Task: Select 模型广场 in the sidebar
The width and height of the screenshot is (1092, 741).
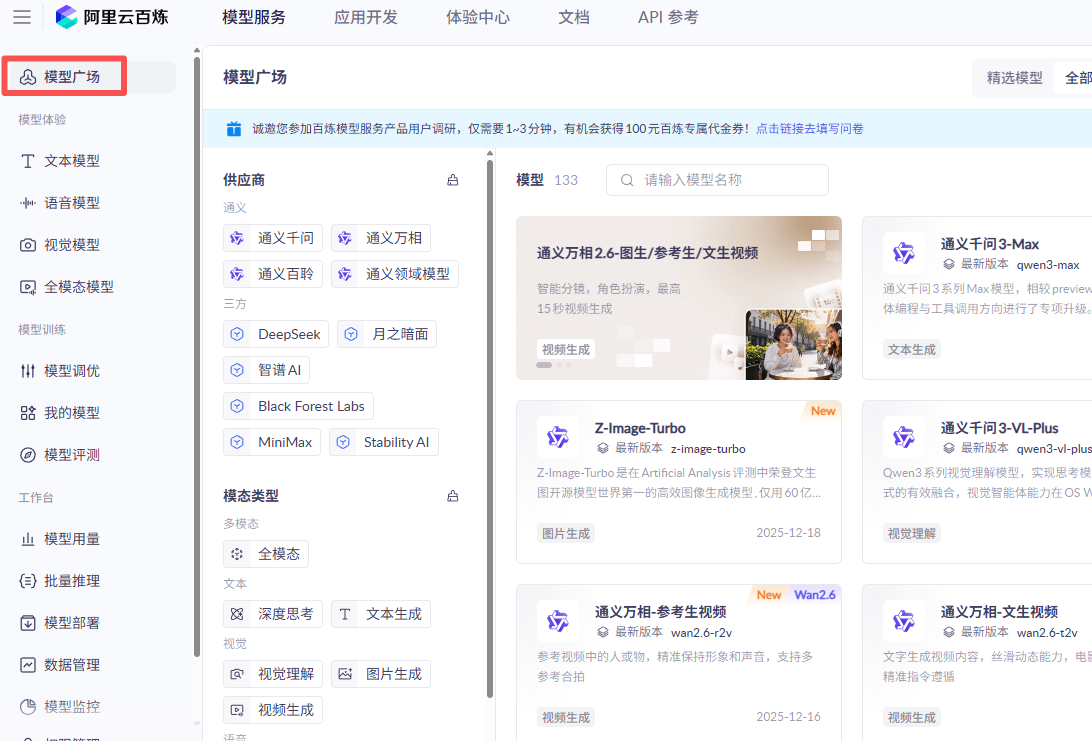Action: 89,77
